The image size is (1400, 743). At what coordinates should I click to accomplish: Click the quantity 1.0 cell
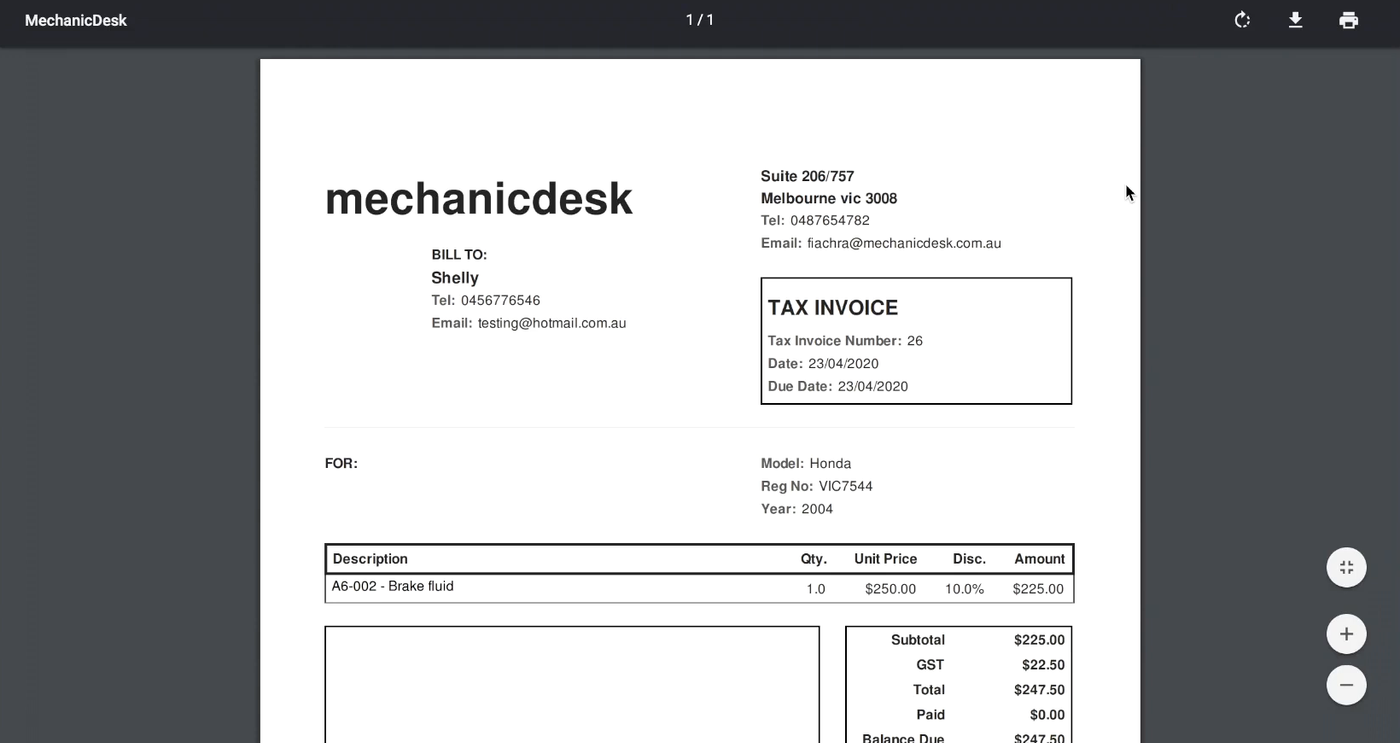[x=816, y=589]
